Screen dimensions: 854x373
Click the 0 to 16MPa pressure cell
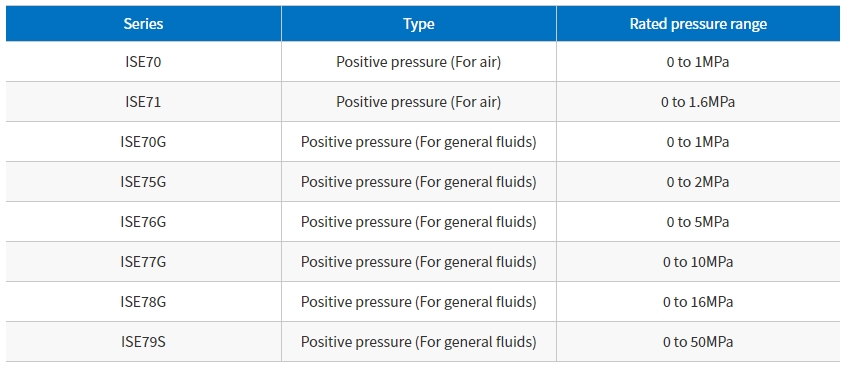[698, 302]
